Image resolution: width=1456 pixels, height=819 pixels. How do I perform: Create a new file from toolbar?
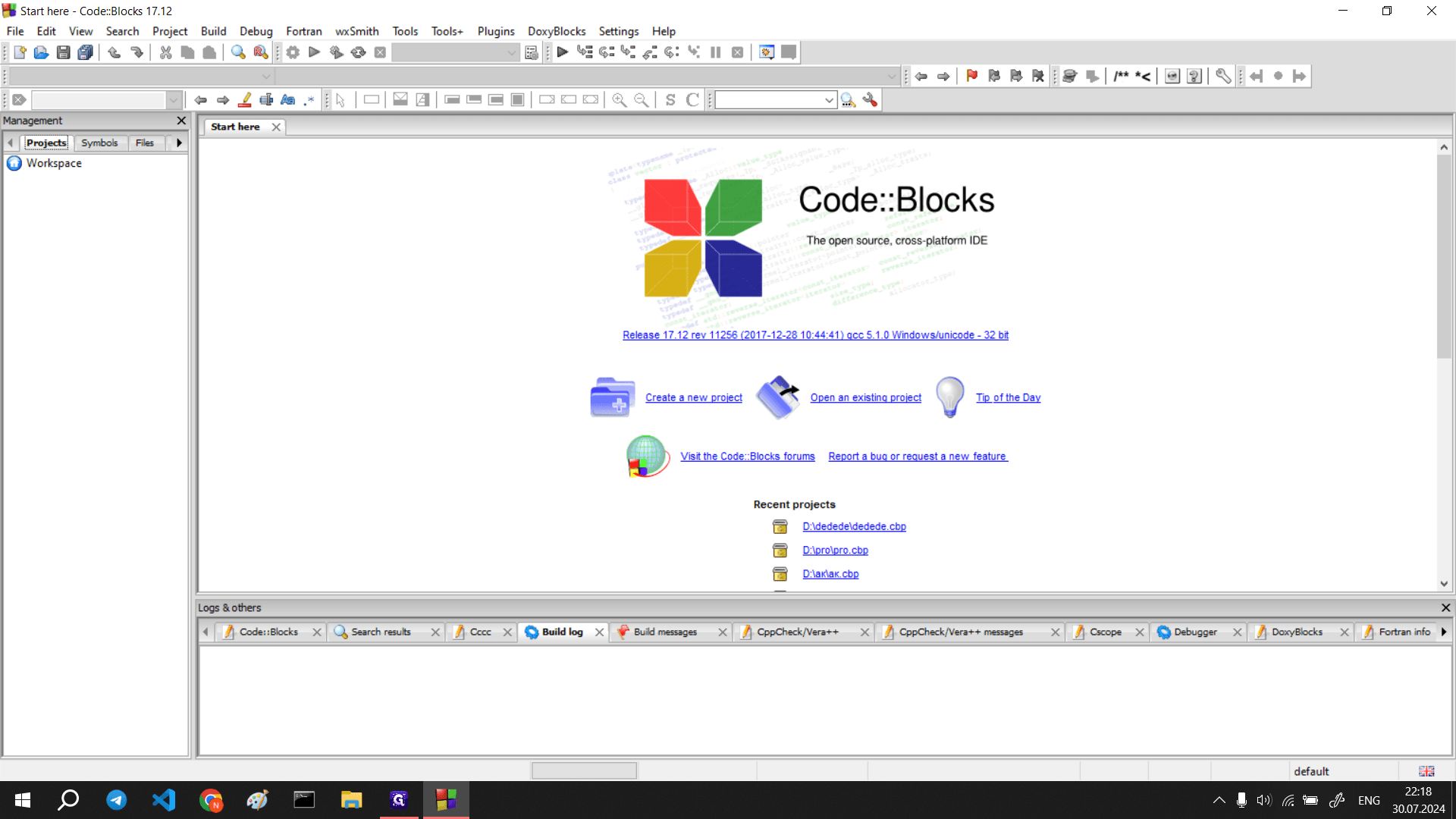coord(20,52)
